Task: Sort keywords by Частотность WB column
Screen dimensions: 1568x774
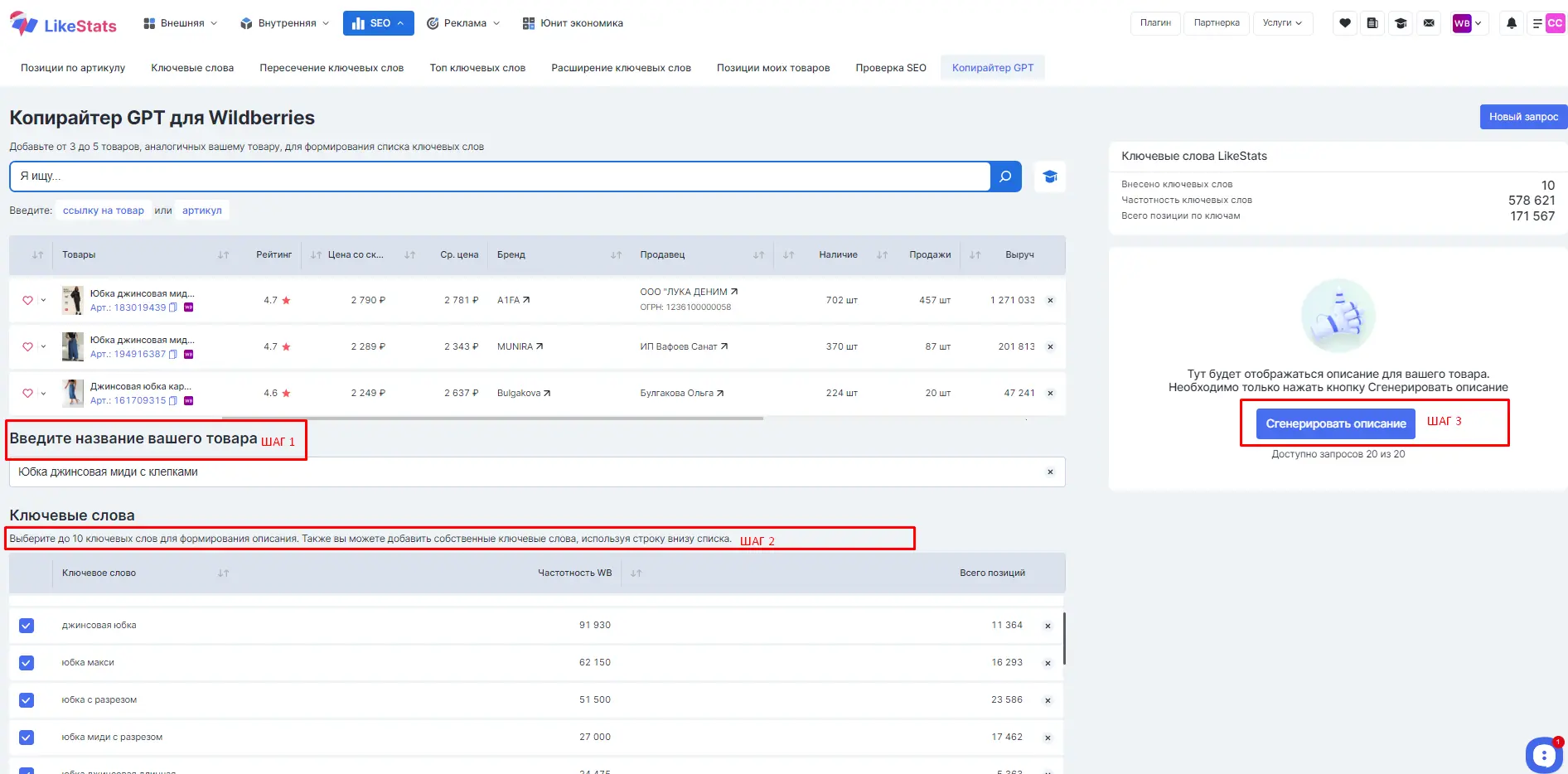Action: tap(636, 573)
